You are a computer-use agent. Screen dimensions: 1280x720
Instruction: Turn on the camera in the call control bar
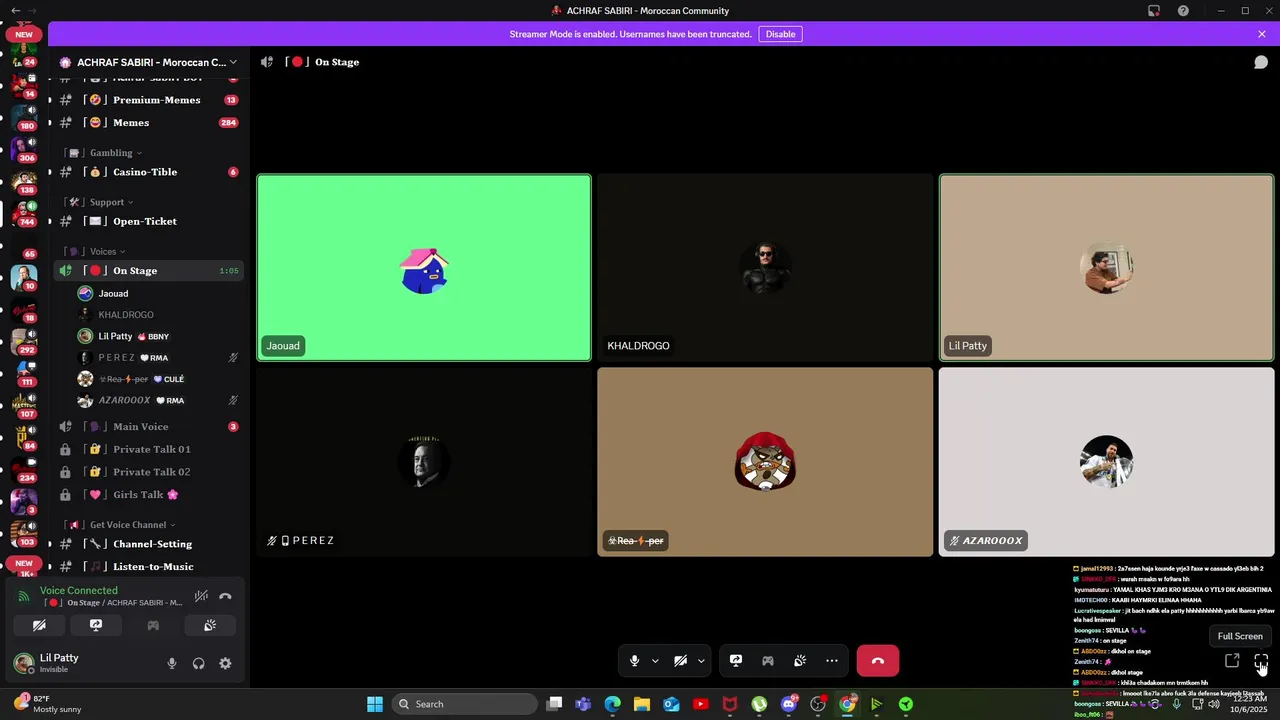pos(680,660)
